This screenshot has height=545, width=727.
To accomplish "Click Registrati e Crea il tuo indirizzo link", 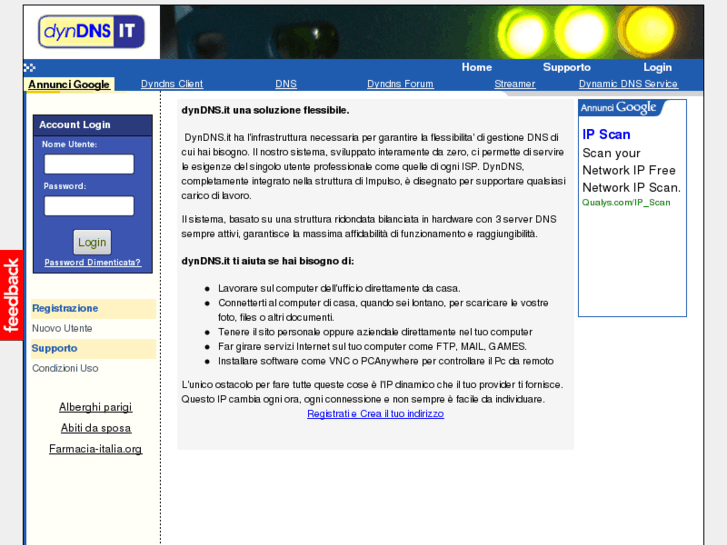I will (376, 414).
